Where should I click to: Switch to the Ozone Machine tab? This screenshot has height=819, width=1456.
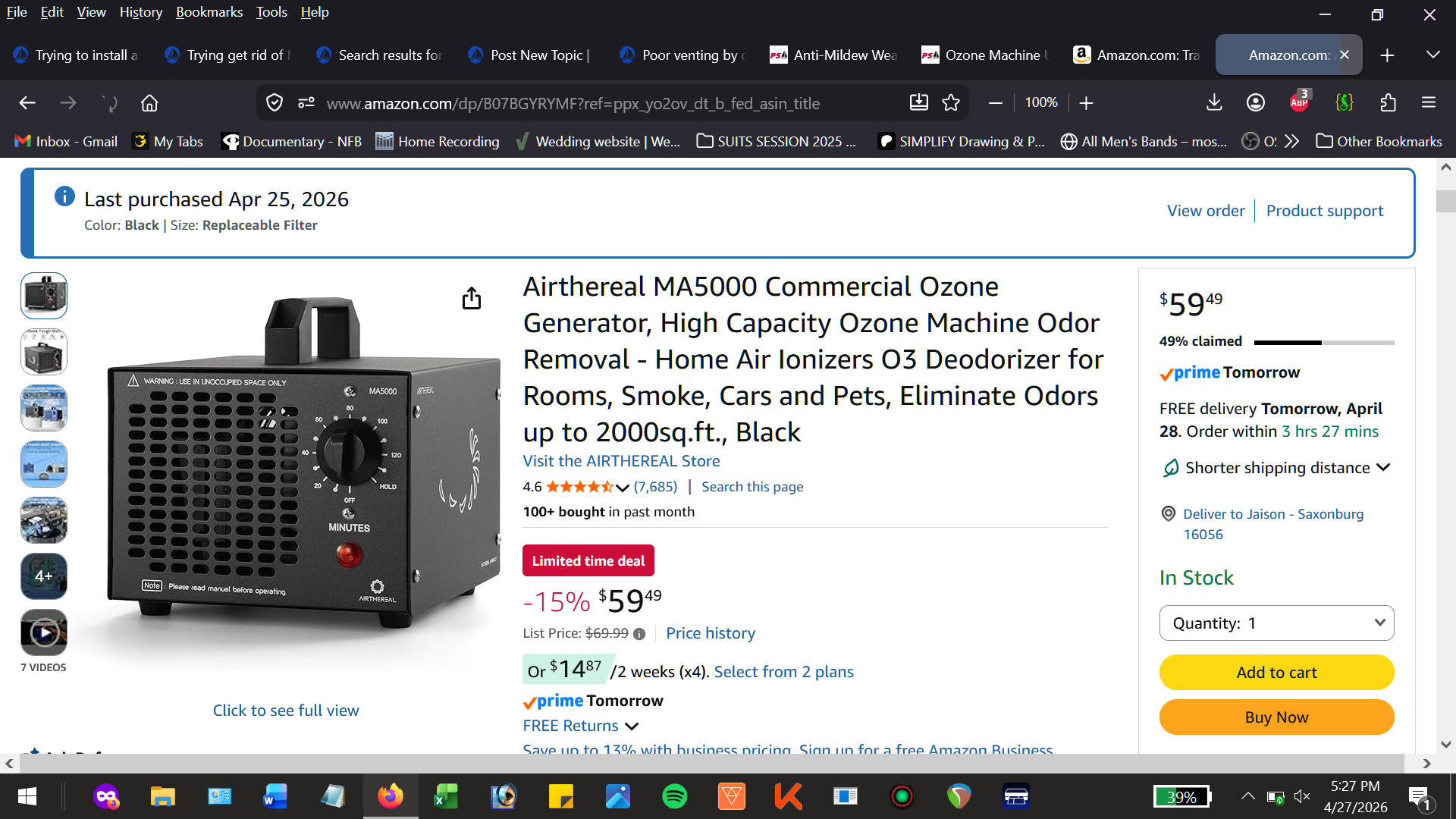click(986, 55)
